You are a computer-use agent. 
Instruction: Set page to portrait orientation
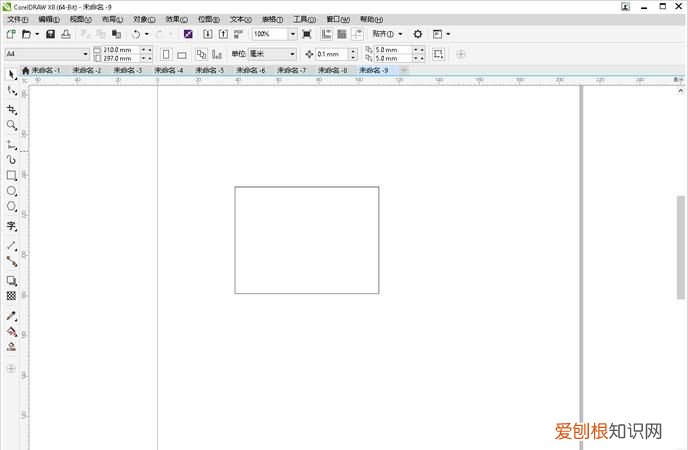tap(166, 54)
